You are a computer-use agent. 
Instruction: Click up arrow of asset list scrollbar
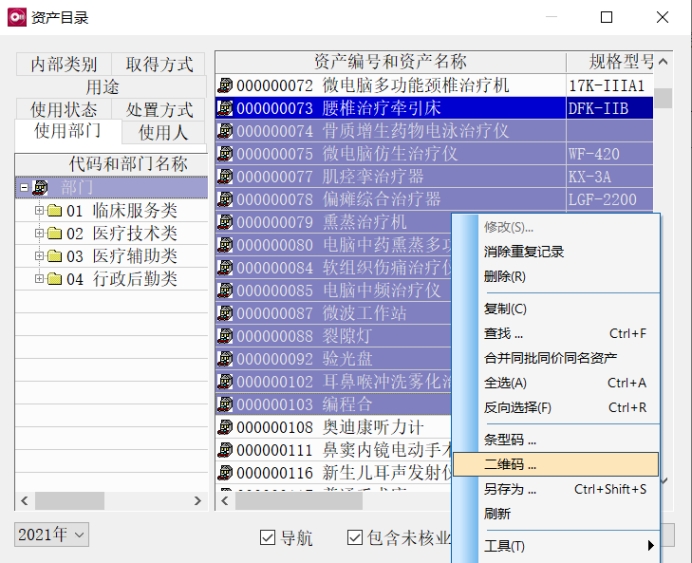(663, 62)
